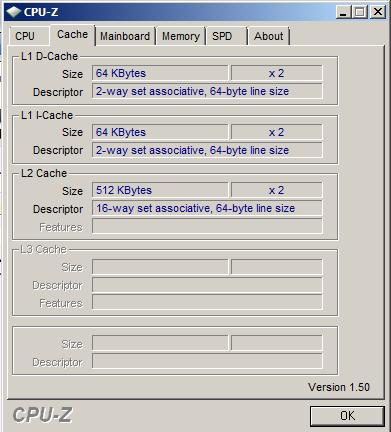
Task: Open the Mainboard tab
Action: 125,36
